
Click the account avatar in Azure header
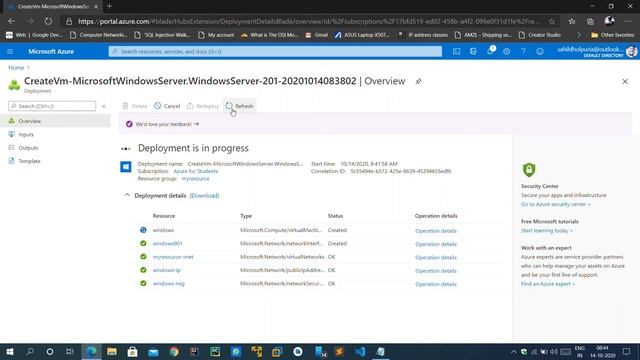click(631, 51)
